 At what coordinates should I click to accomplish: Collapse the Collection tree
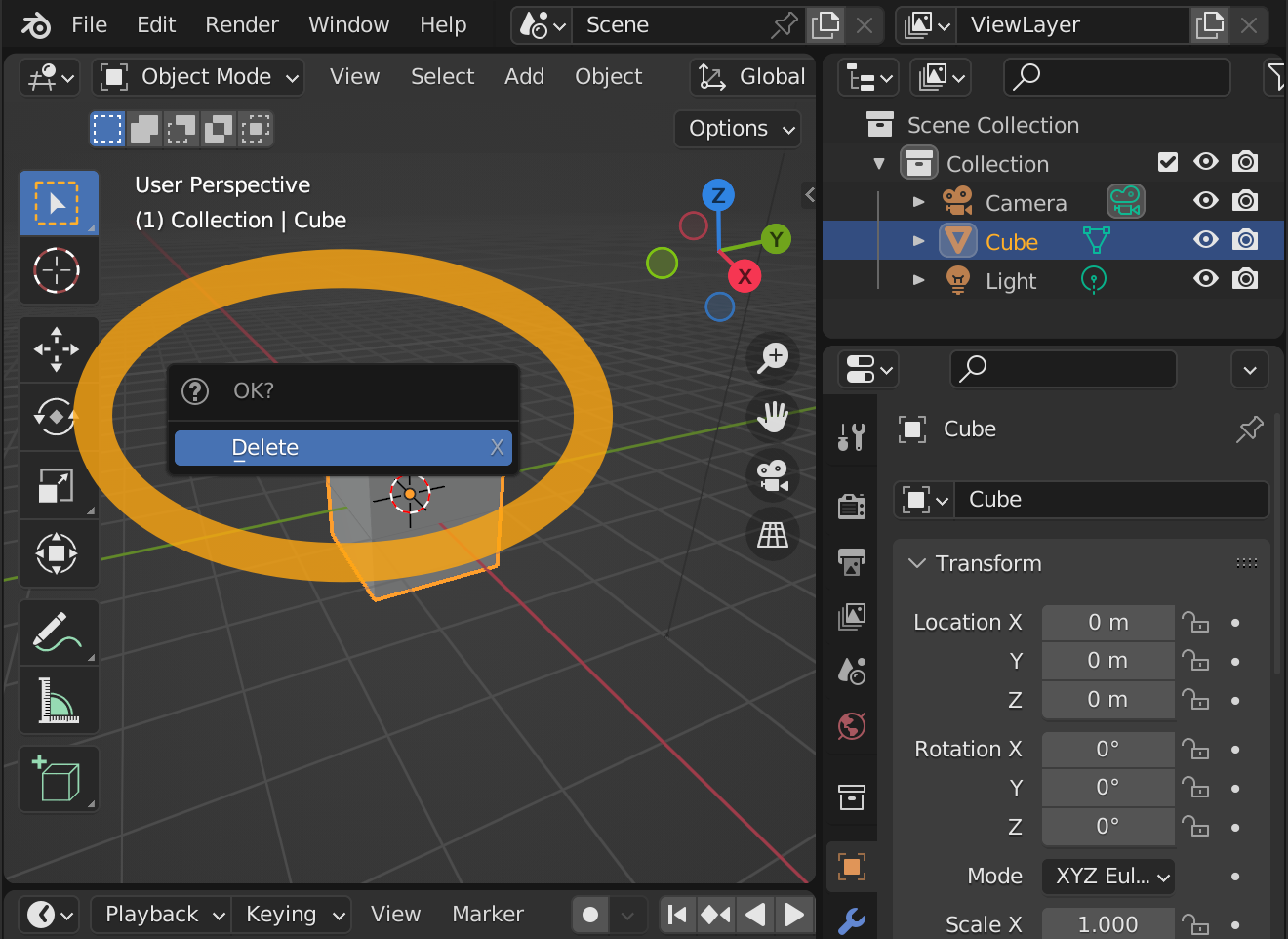879,163
